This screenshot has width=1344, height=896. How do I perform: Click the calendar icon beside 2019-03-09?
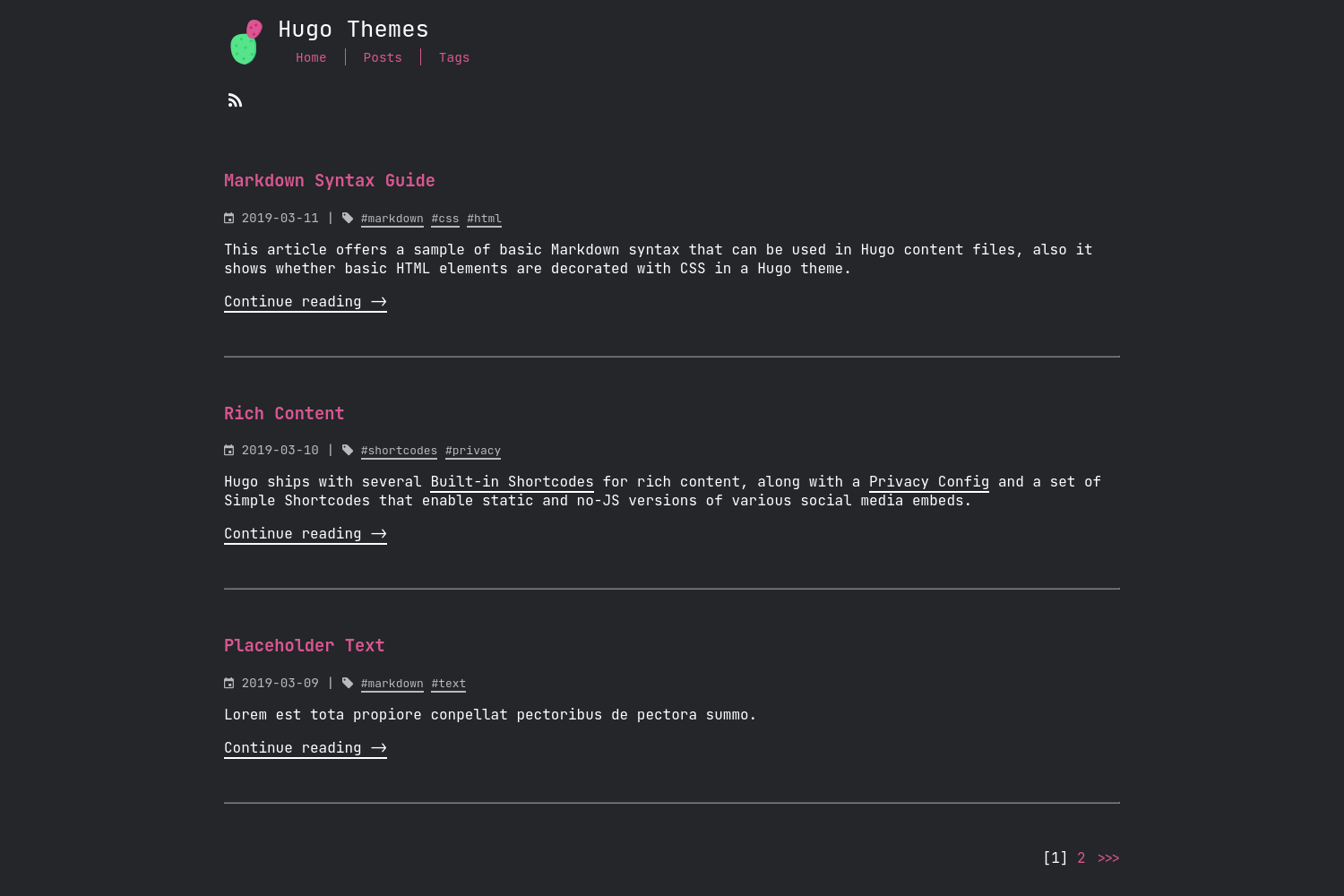coord(229,683)
